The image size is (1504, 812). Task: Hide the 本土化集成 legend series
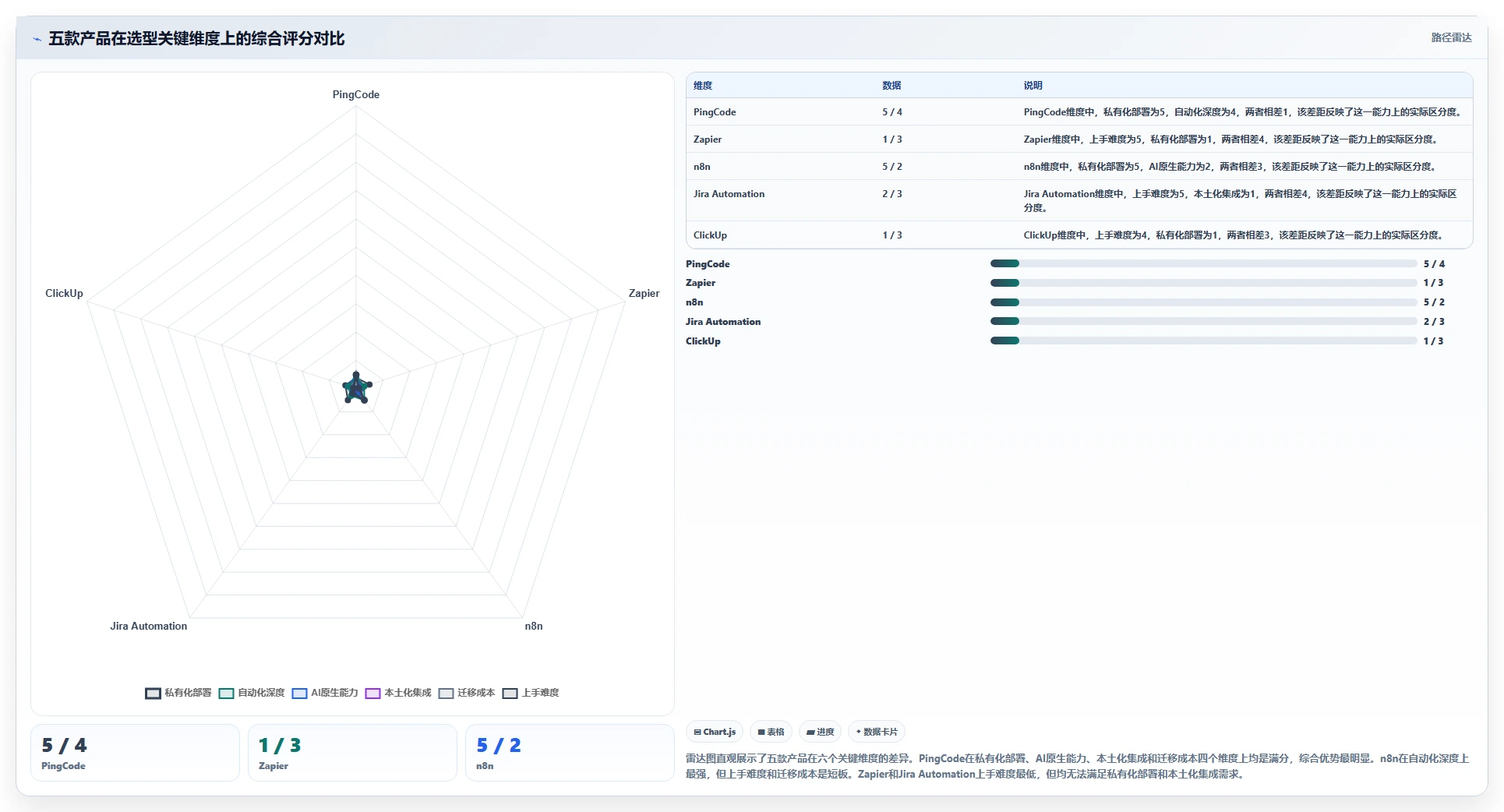click(398, 693)
